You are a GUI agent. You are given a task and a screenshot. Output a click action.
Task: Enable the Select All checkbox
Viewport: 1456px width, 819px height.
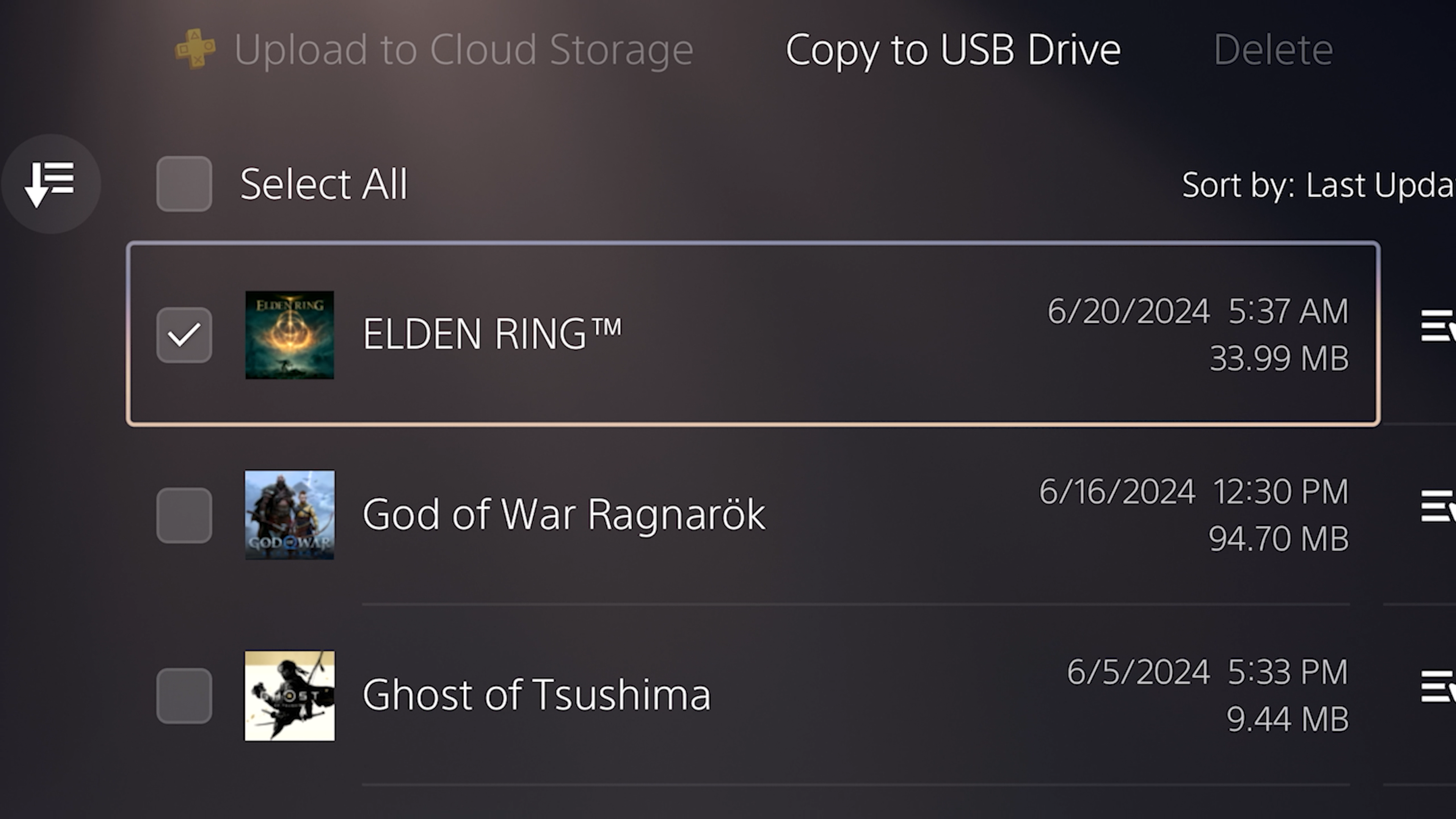click(x=184, y=184)
